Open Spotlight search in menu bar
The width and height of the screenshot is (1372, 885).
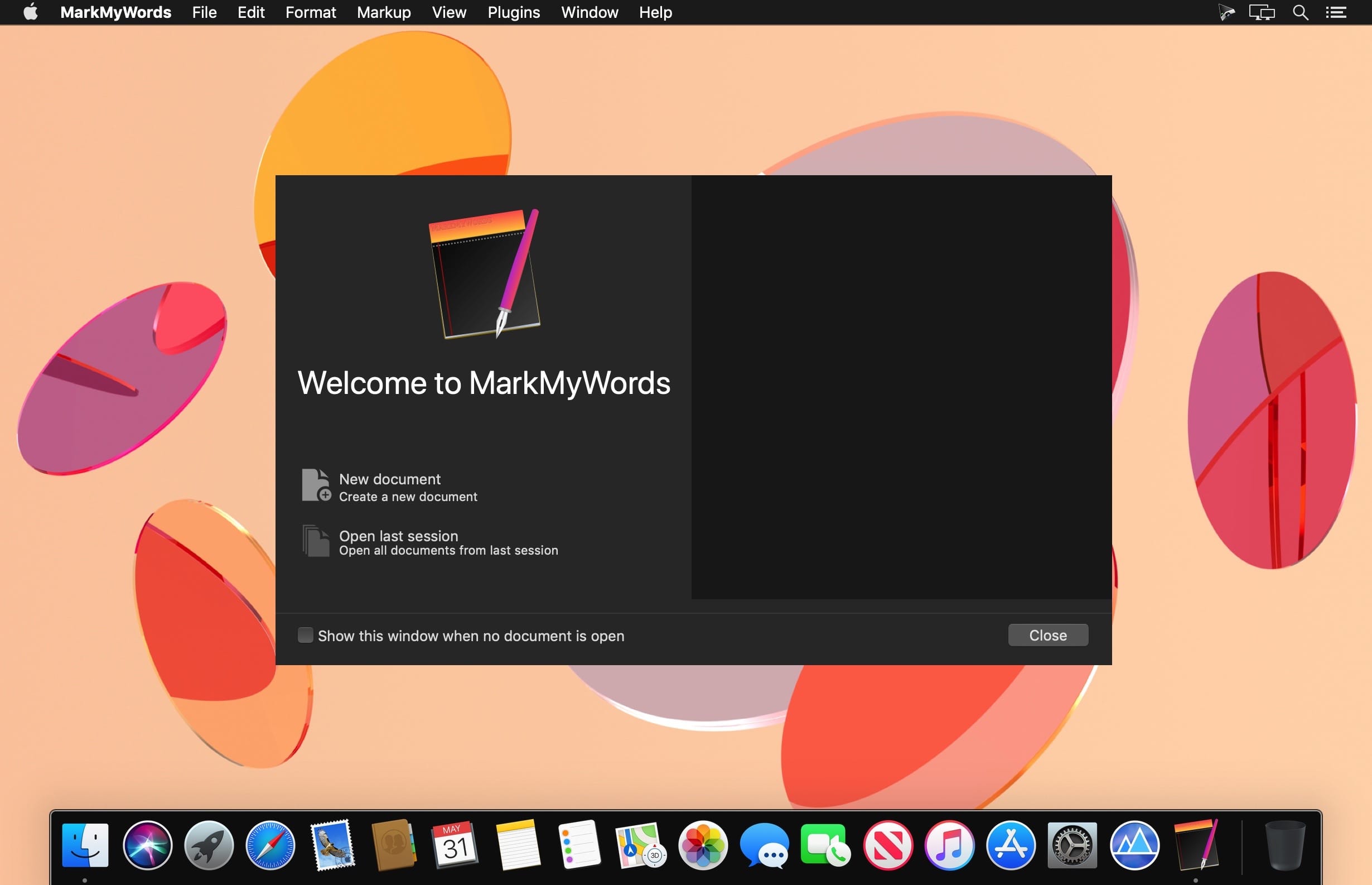tap(1300, 13)
